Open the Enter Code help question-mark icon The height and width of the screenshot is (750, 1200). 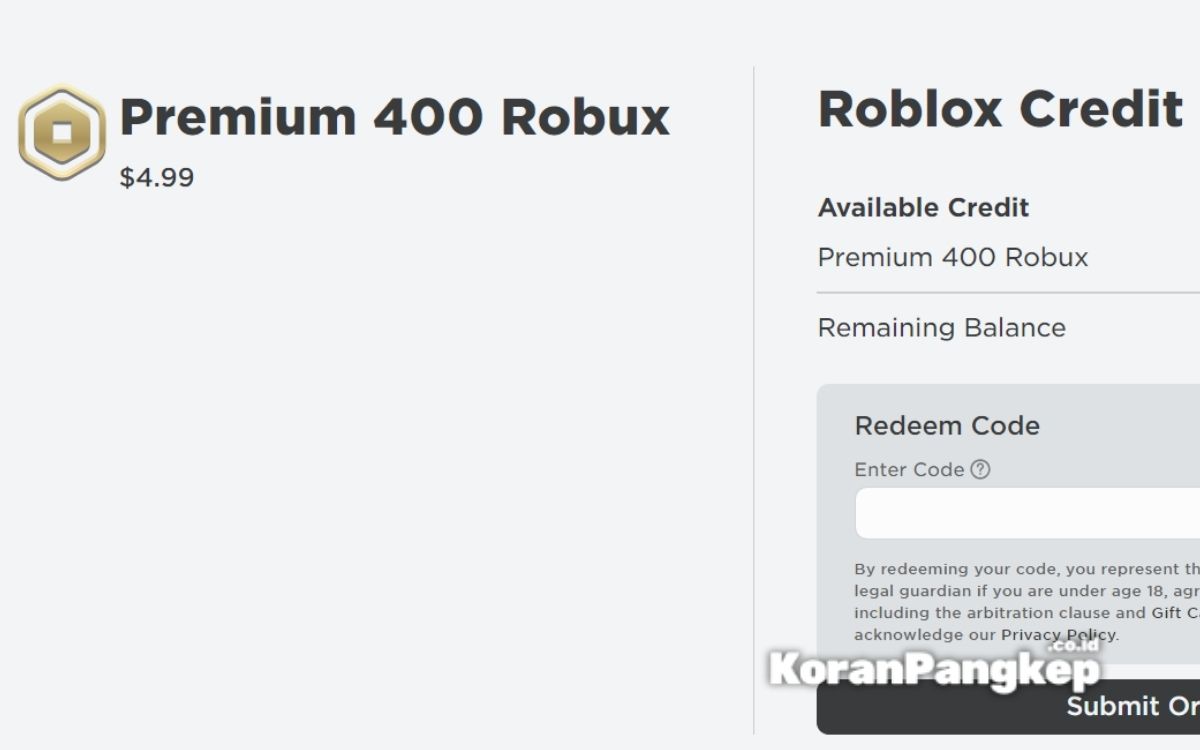pos(980,469)
